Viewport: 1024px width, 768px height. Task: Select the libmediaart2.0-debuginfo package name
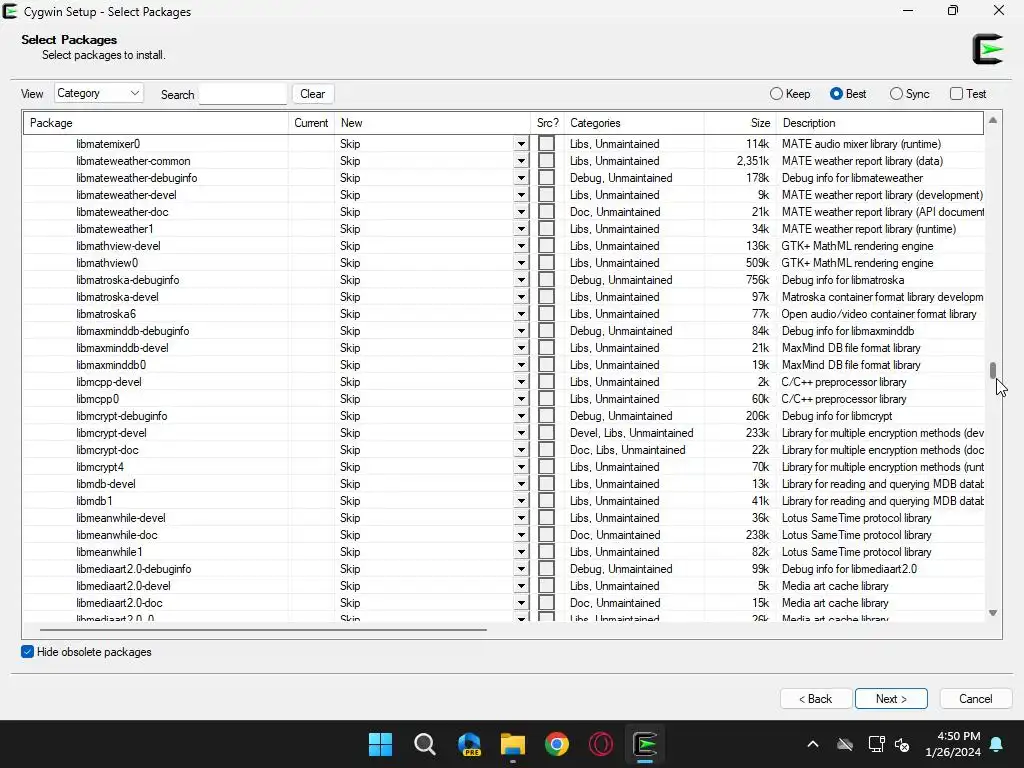click(133, 569)
